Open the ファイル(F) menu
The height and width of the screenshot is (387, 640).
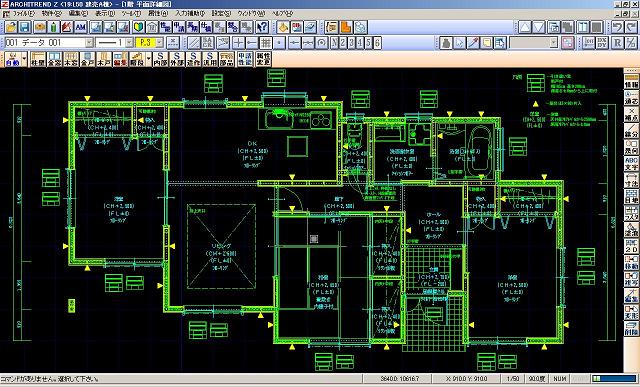coord(23,13)
